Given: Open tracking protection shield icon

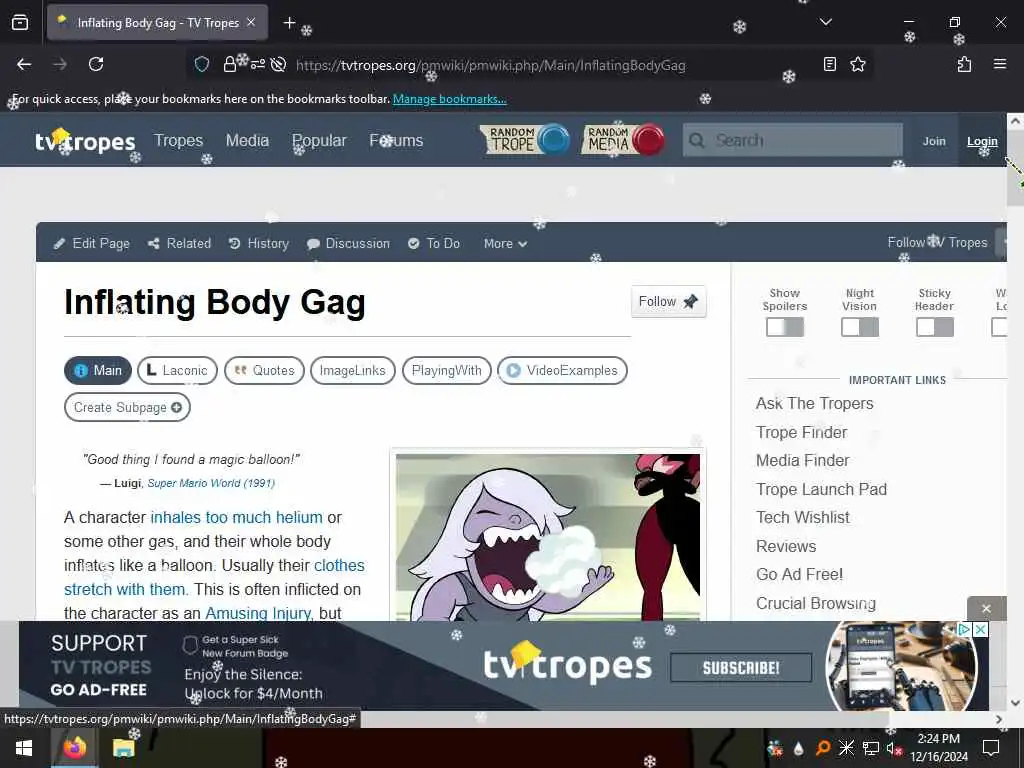Looking at the screenshot, I should [x=202, y=64].
